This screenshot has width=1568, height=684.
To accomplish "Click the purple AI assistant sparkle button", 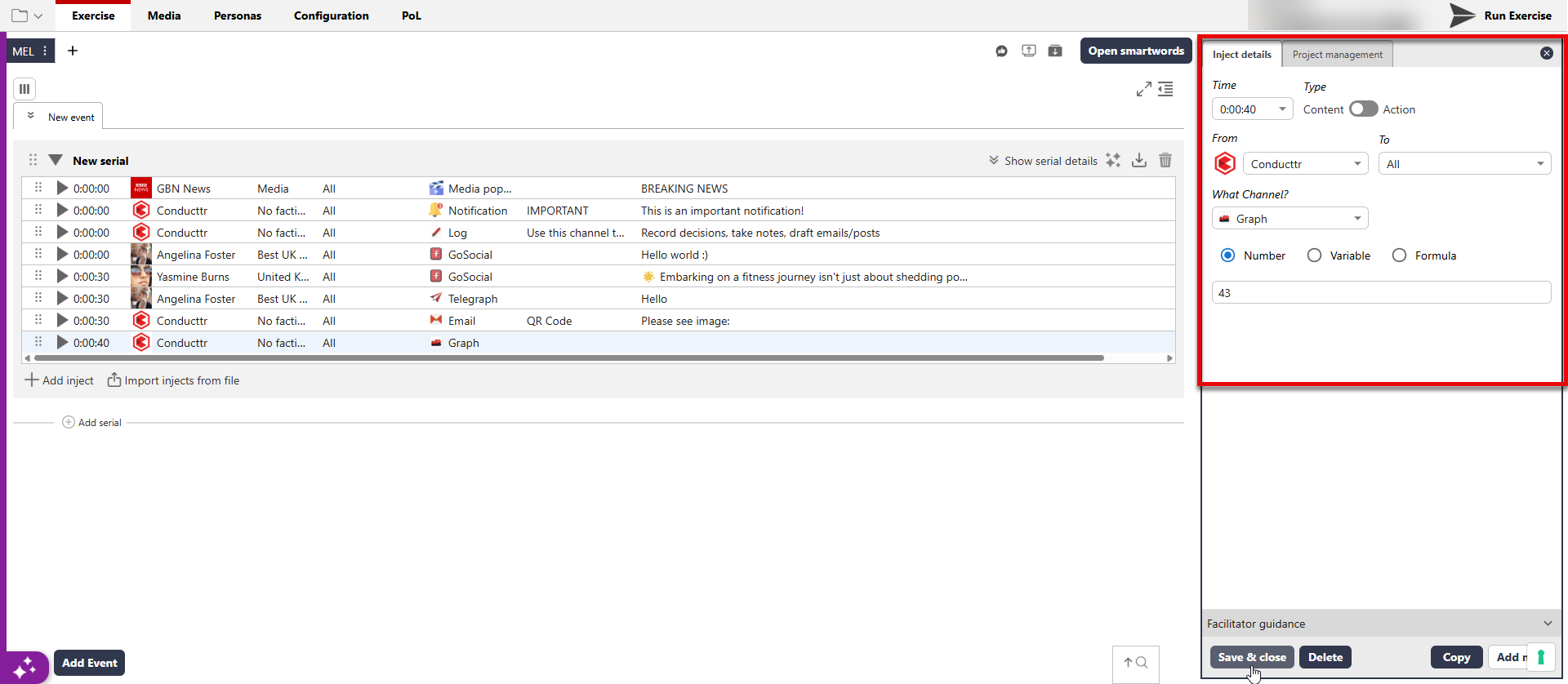I will point(24,667).
